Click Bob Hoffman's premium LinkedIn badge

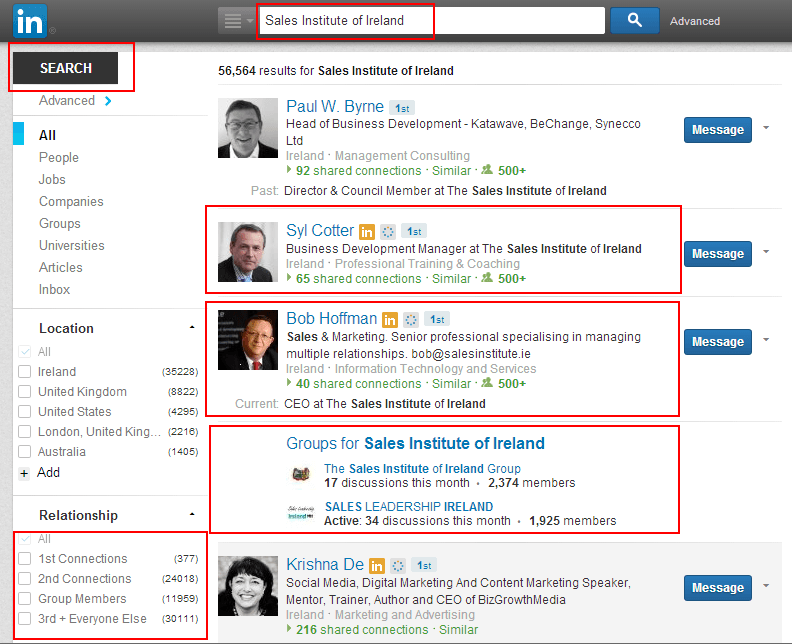pyautogui.click(x=389, y=320)
